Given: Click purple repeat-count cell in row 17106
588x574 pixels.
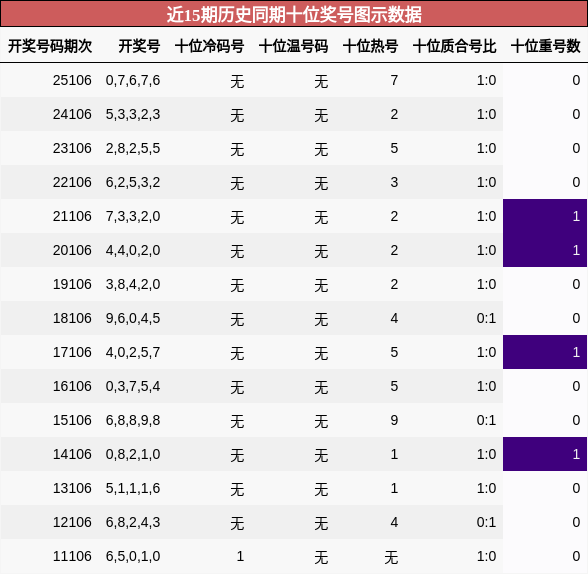Looking at the screenshot, I should (x=545, y=352).
